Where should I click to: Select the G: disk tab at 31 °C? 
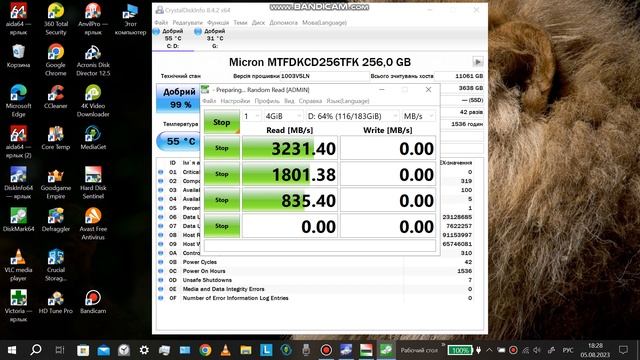pos(215,38)
